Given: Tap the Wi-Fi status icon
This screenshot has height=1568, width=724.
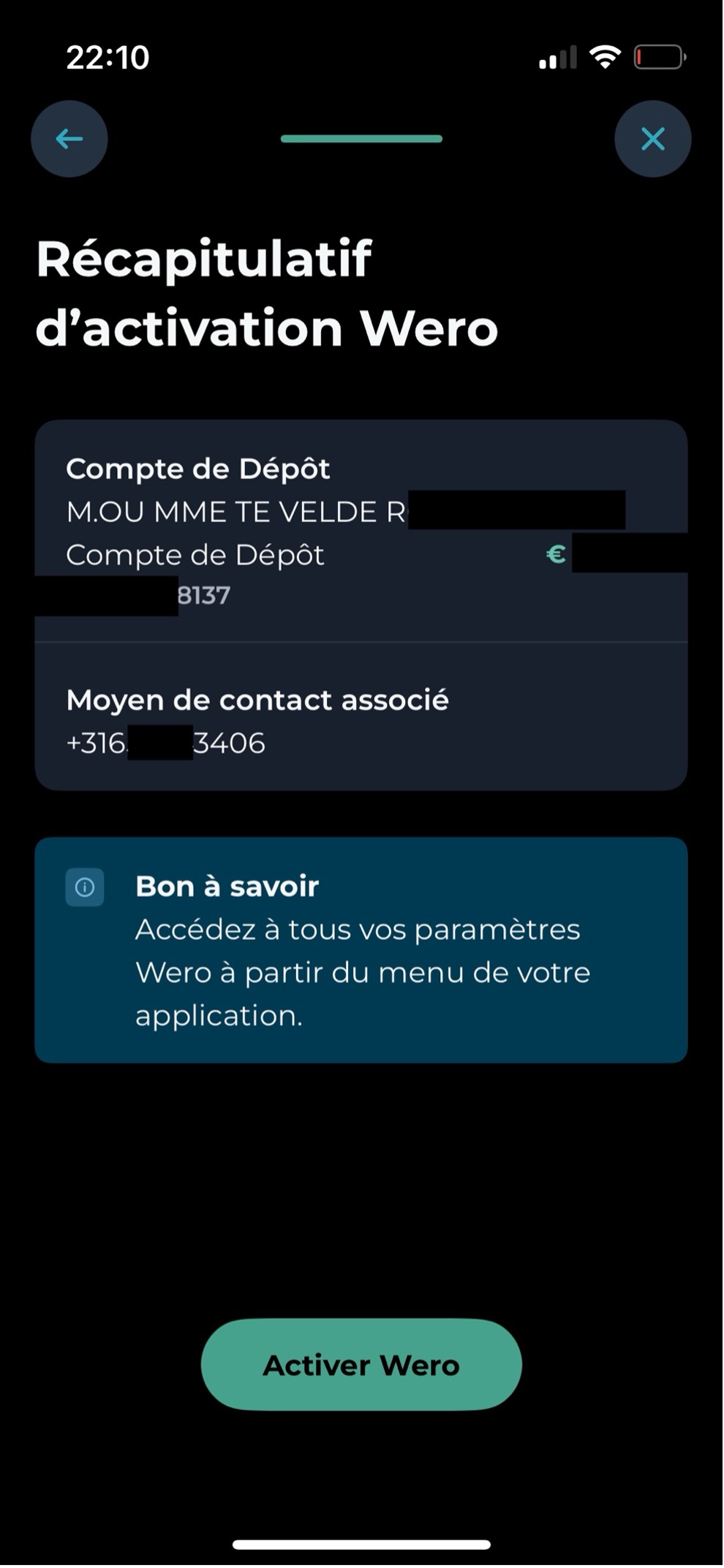Looking at the screenshot, I should click(605, 57).
